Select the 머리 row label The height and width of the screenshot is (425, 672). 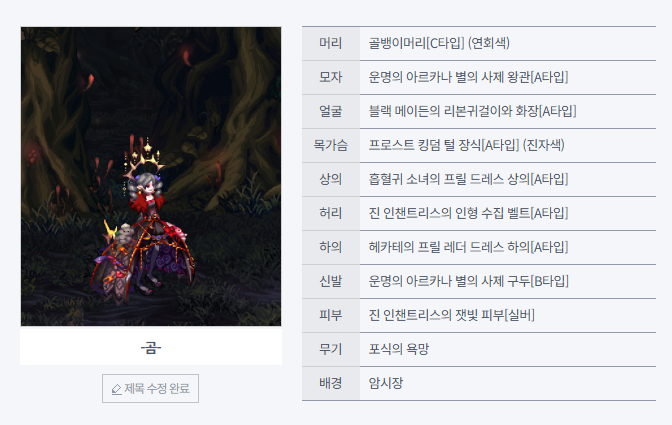click(330, 43)
